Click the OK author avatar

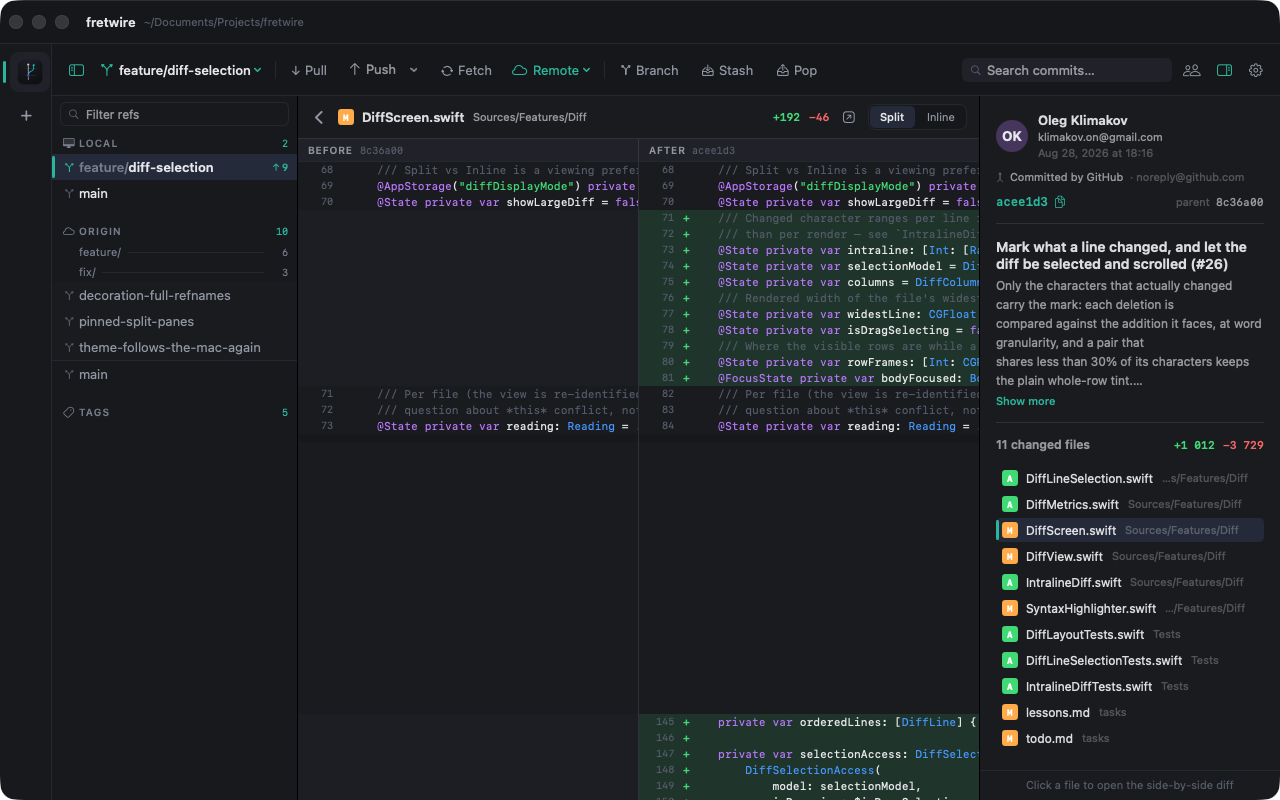(x=1012, y=136)
